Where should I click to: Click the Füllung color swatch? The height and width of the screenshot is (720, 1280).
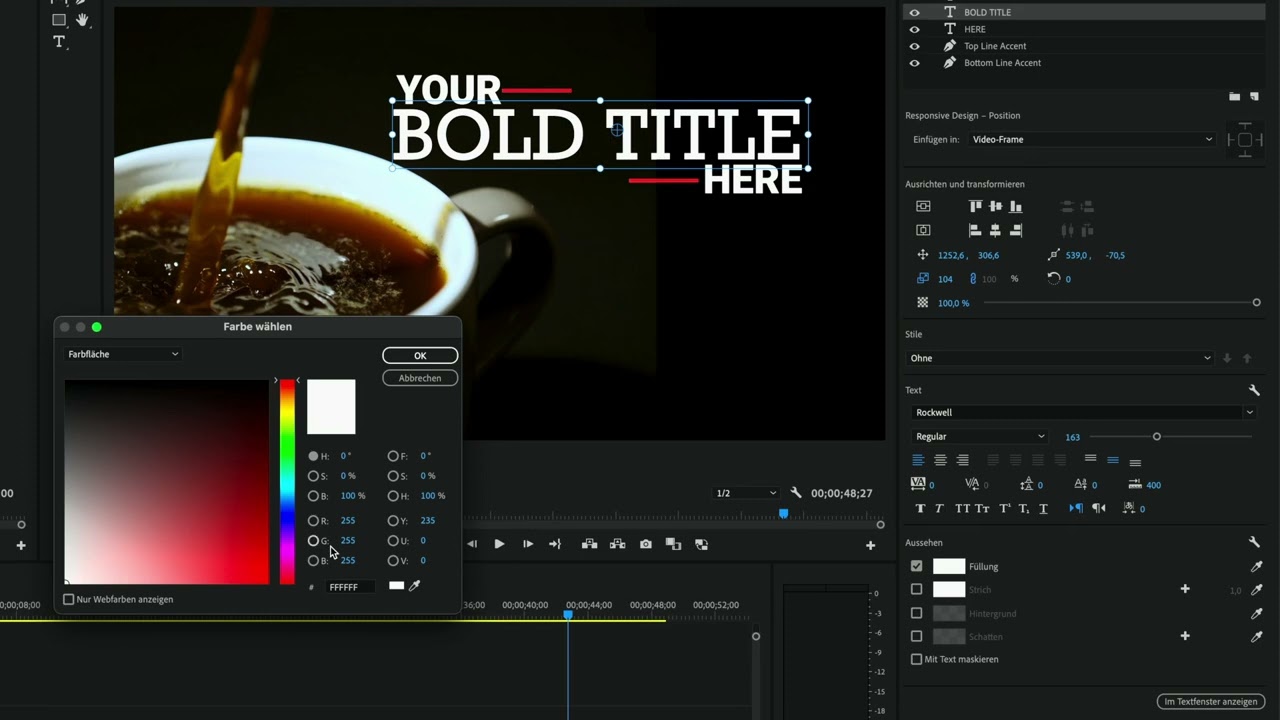(949, 567)
